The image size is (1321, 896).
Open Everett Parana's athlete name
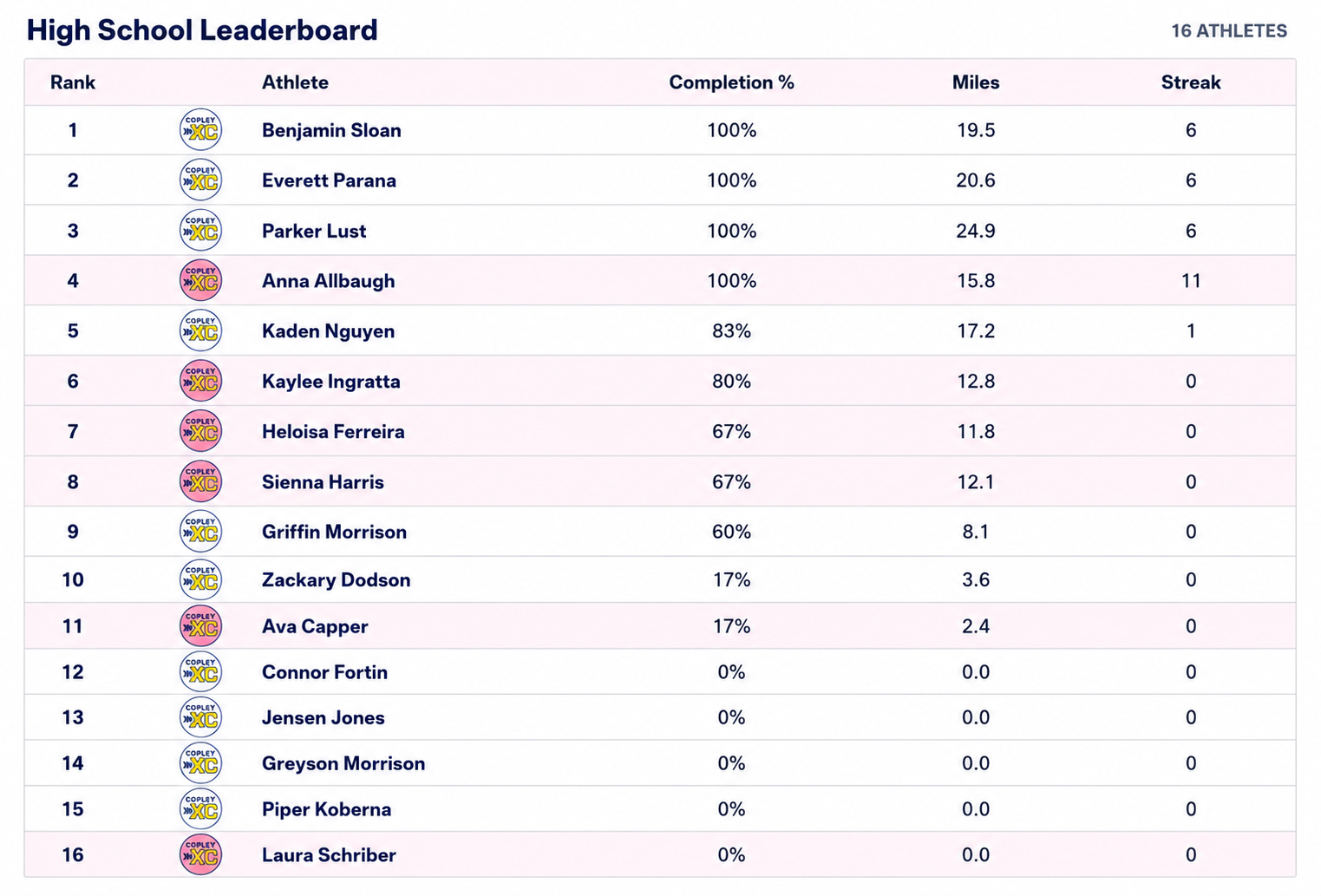click(x=329, y=180)
